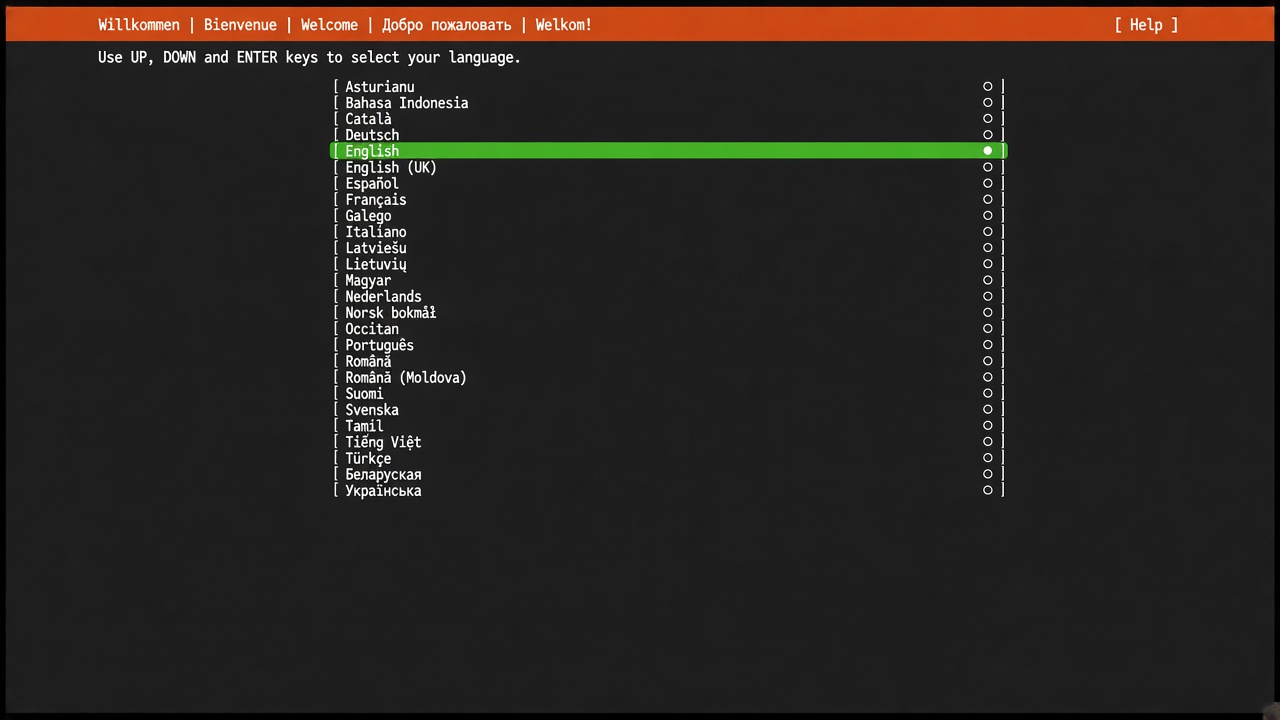This screenshot has height=720, width=1280.
Task: Select Tamil language row
Action: pyautogui.click(x=668, y=426)
